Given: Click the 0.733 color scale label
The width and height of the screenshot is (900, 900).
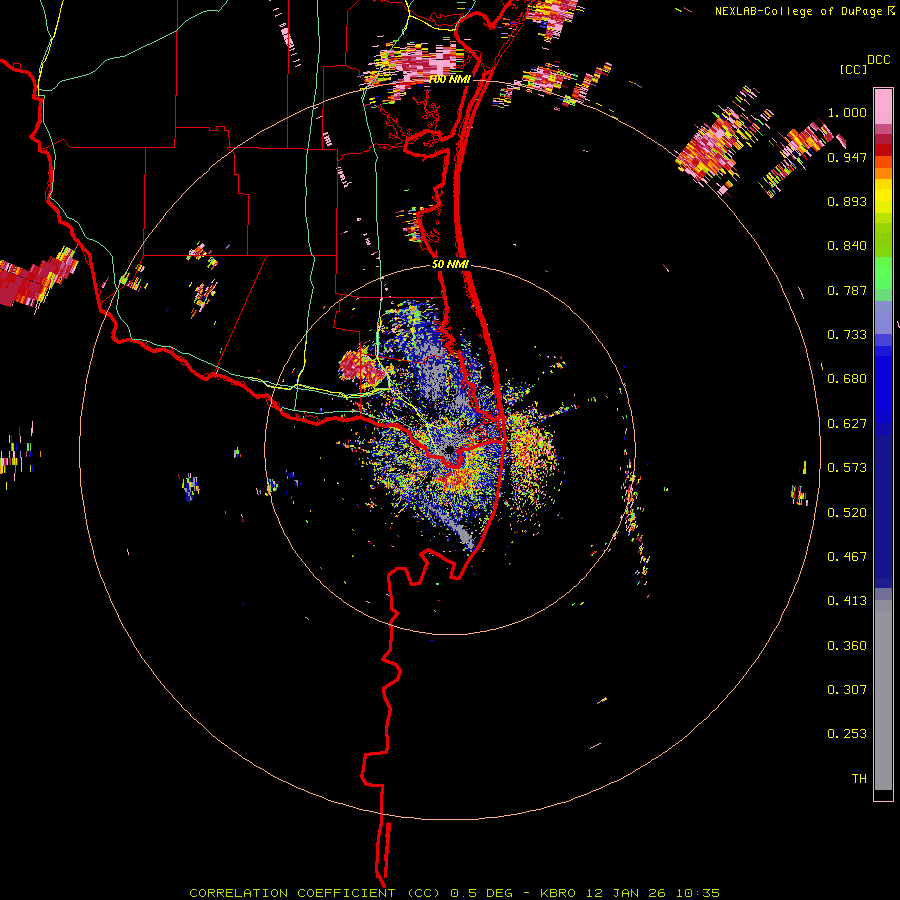Looking at the screenshot, I should click(x=847, y=335).
